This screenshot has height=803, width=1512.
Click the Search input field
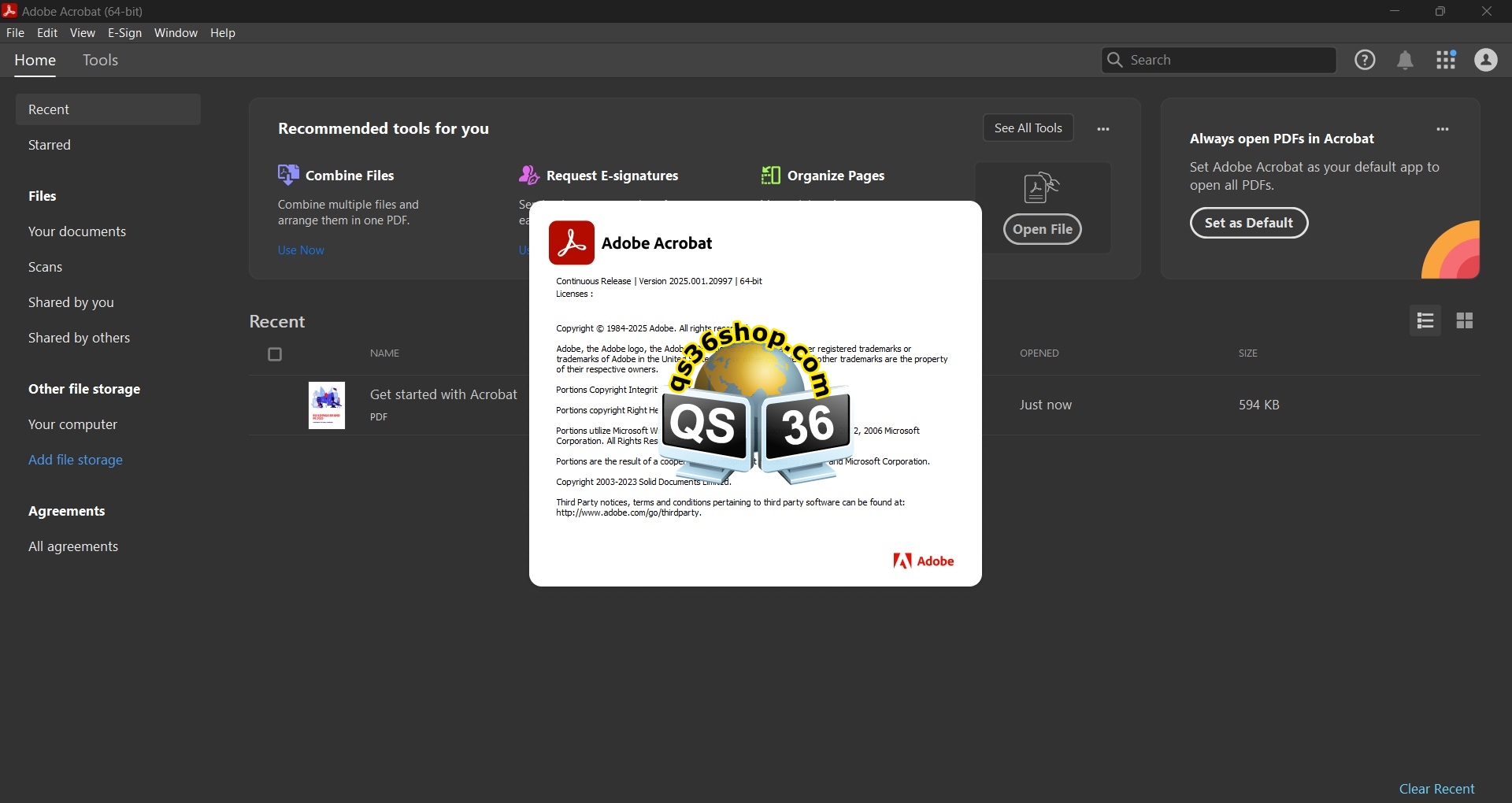pos(1228,60)
